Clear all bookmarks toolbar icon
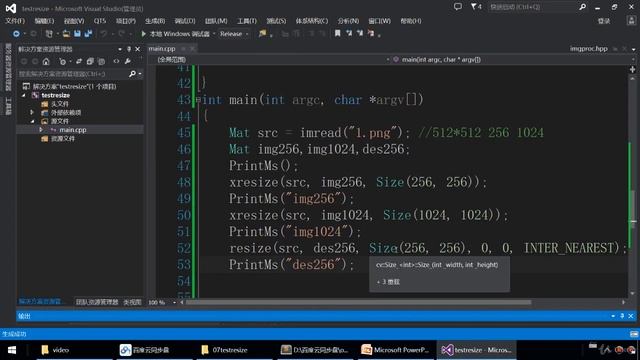This screenshot has width=640, height=360. coord(371,33)
